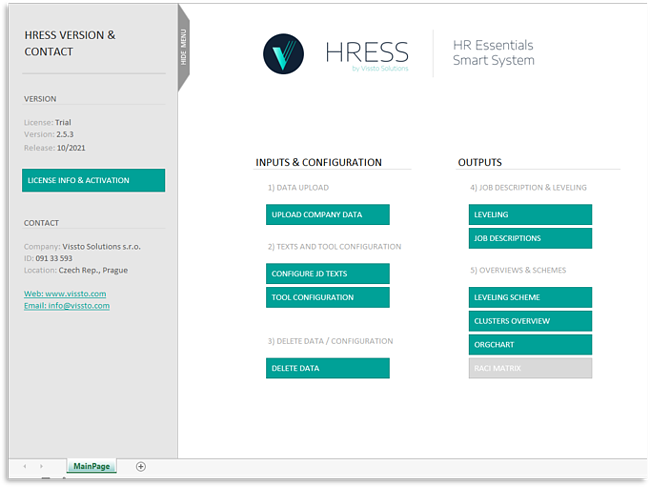Click the 'CONTACT' section heading
This screenshot has width=650, height=487.
pyautogui.click(x=41, y=223)
